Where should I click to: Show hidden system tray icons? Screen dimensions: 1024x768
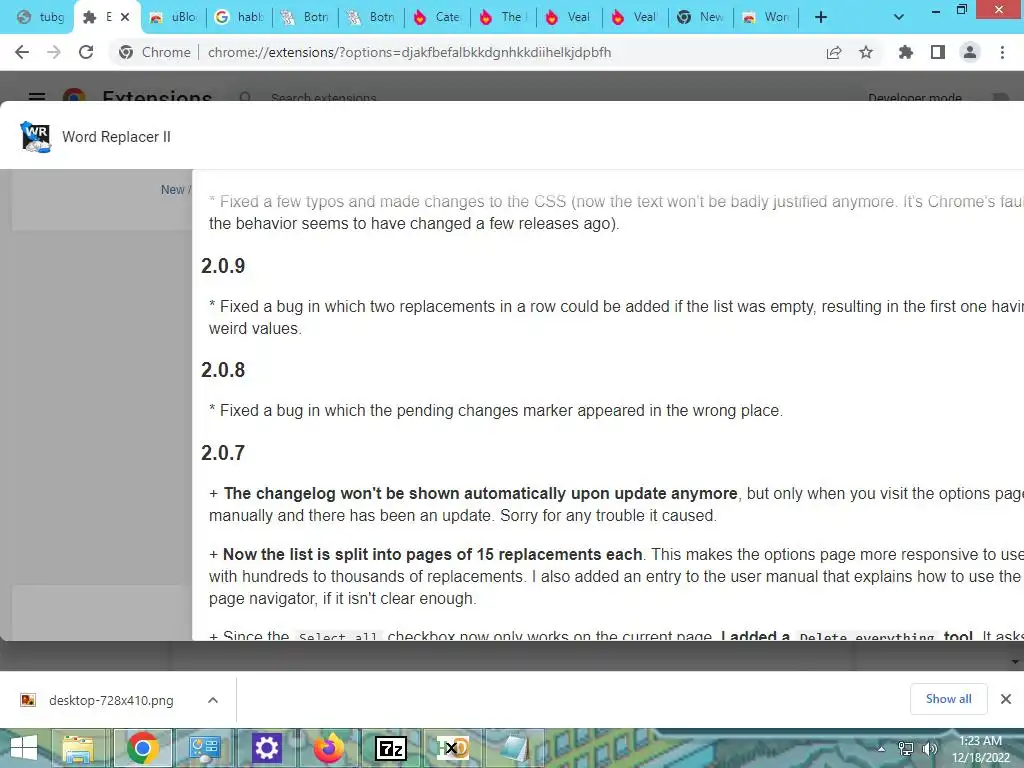coord(881,748)
